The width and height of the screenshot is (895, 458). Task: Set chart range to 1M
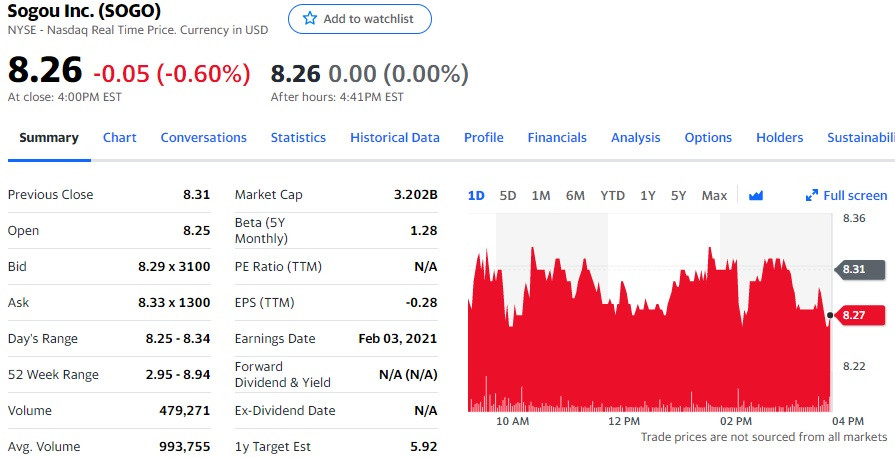pyautogui.click(x=541, y=196)
